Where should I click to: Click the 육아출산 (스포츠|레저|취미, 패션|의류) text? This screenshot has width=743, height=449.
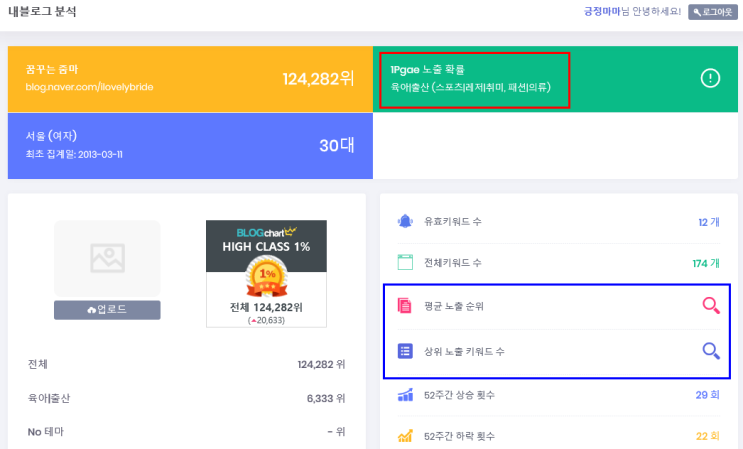[x=471, y=87]
